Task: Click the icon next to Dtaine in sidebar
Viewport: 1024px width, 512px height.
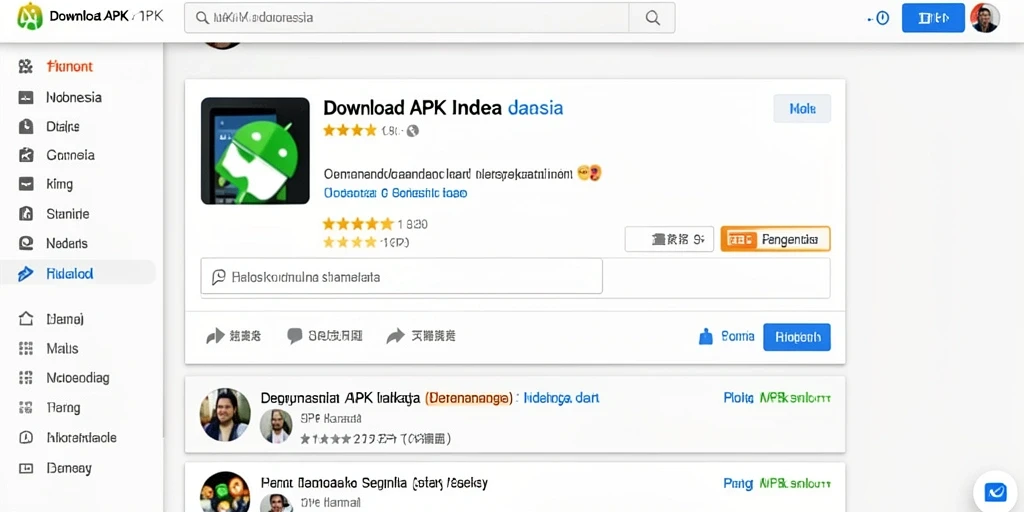Action: click(25, 126)
